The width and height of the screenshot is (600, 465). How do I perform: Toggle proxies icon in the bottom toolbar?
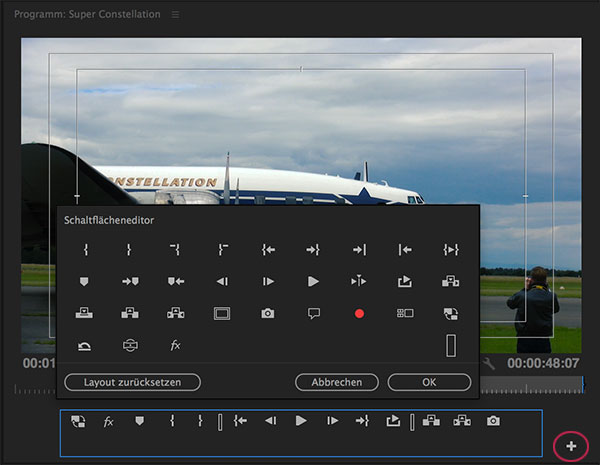(78, 422)
